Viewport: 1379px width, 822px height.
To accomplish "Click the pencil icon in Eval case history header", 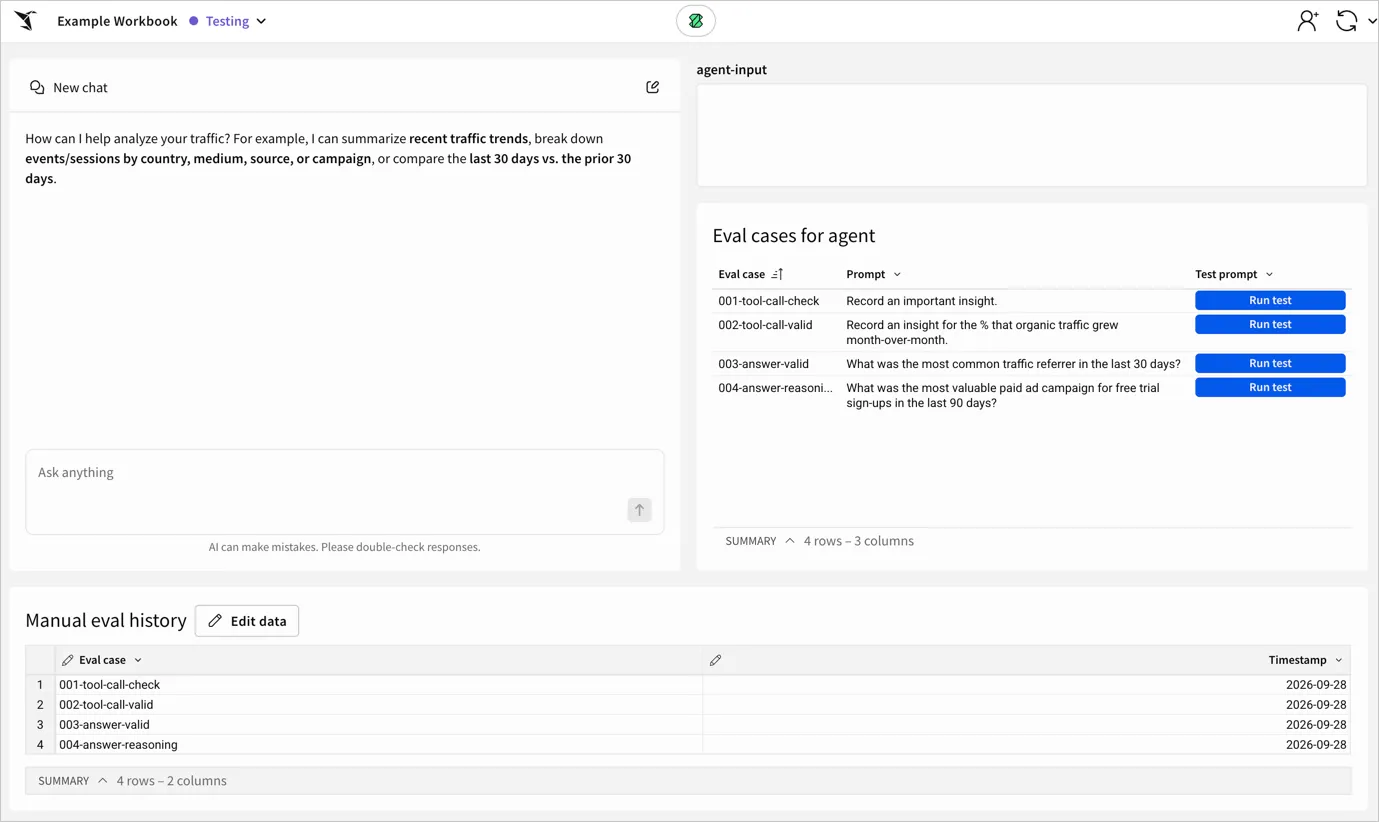I will 68,660.
